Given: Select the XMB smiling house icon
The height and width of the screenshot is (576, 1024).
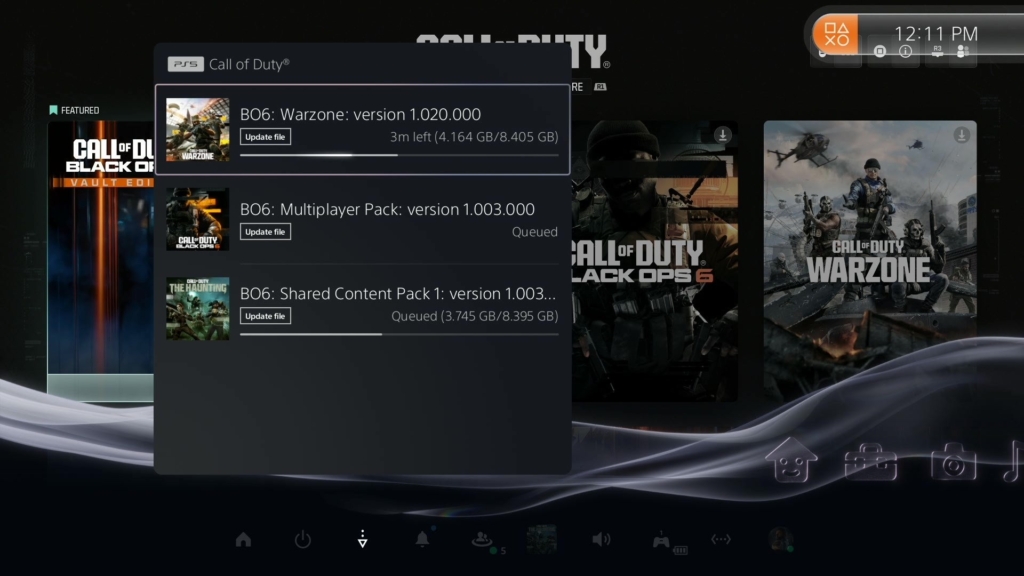Looking at the screenshot, I should point(791,461).
